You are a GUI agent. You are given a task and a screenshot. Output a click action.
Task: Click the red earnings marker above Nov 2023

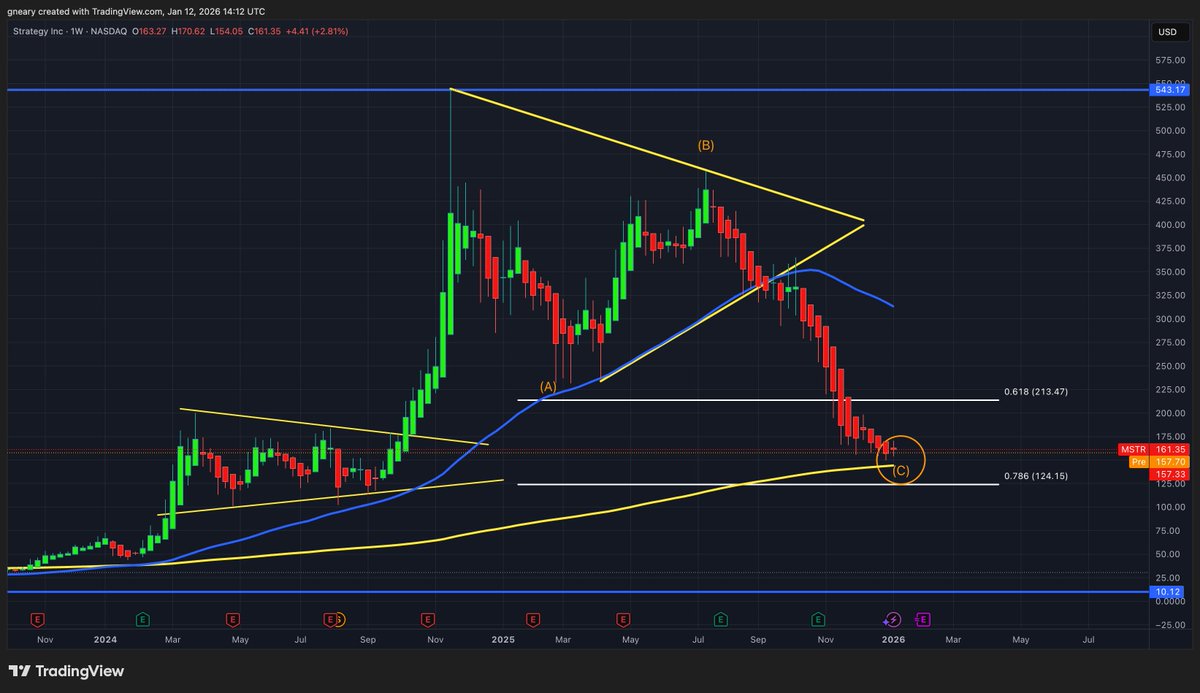pos(39,619)
